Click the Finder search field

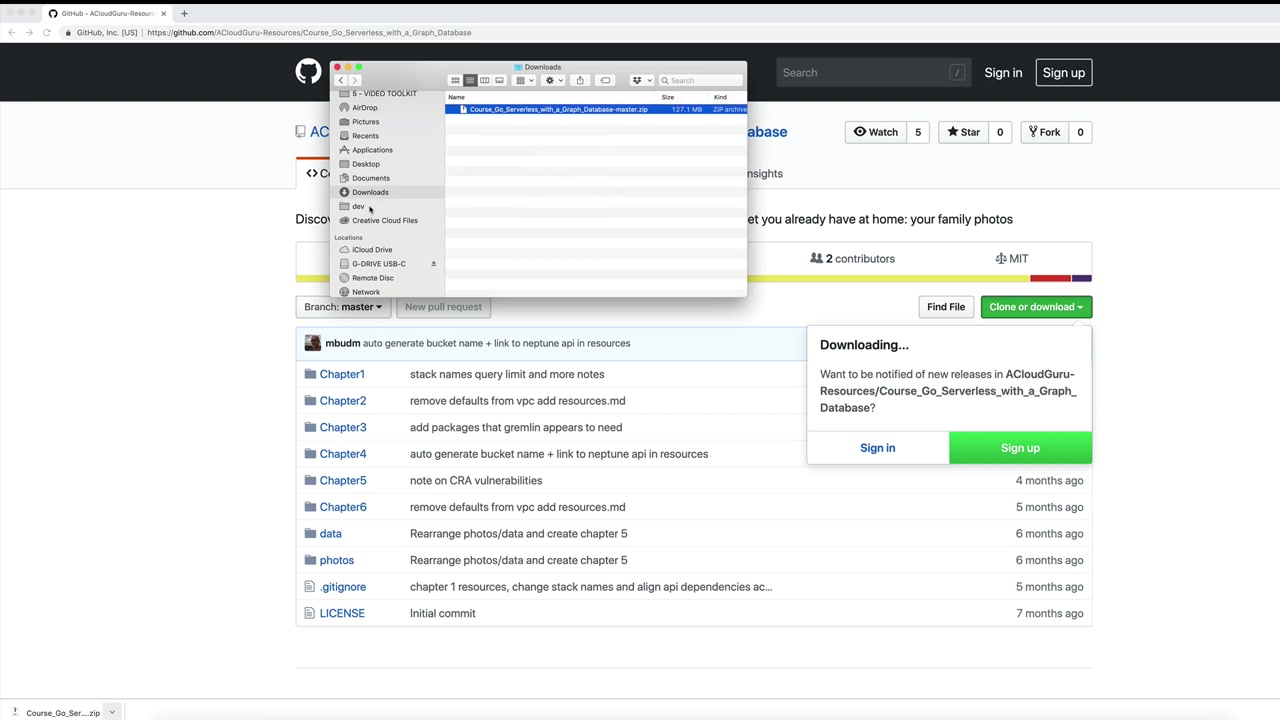coord(700,80)
